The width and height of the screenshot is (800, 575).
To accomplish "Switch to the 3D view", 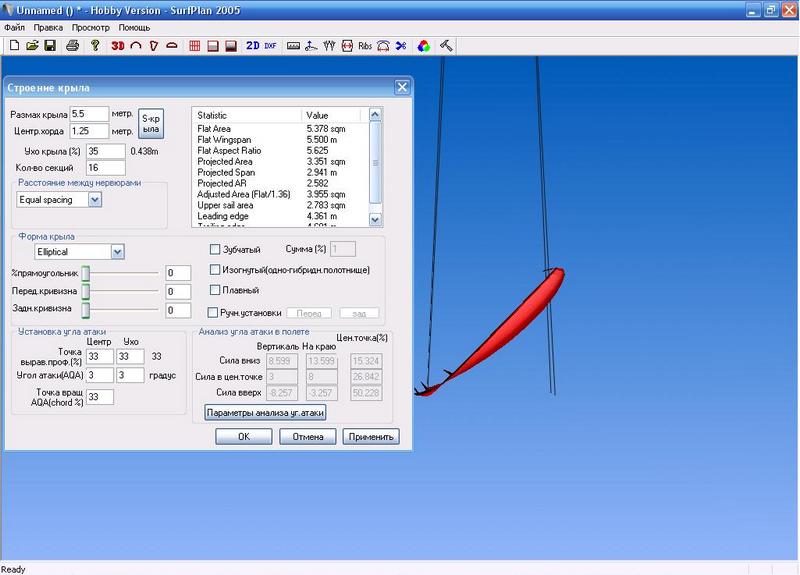I will tap(117, 45).
